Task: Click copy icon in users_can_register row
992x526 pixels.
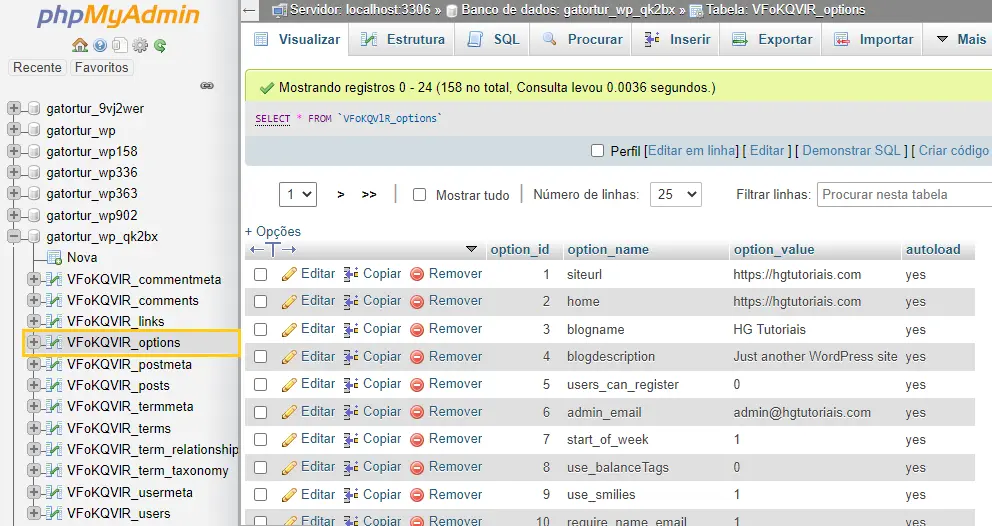Action: [x=351, y=384]
